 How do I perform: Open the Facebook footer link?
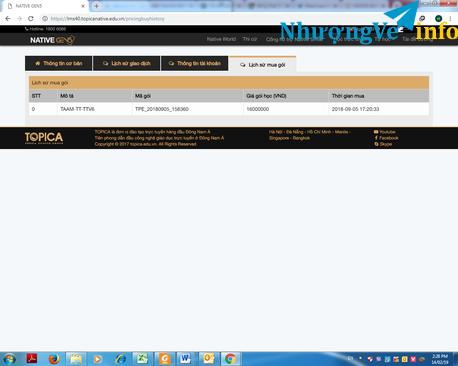(386, 138)
